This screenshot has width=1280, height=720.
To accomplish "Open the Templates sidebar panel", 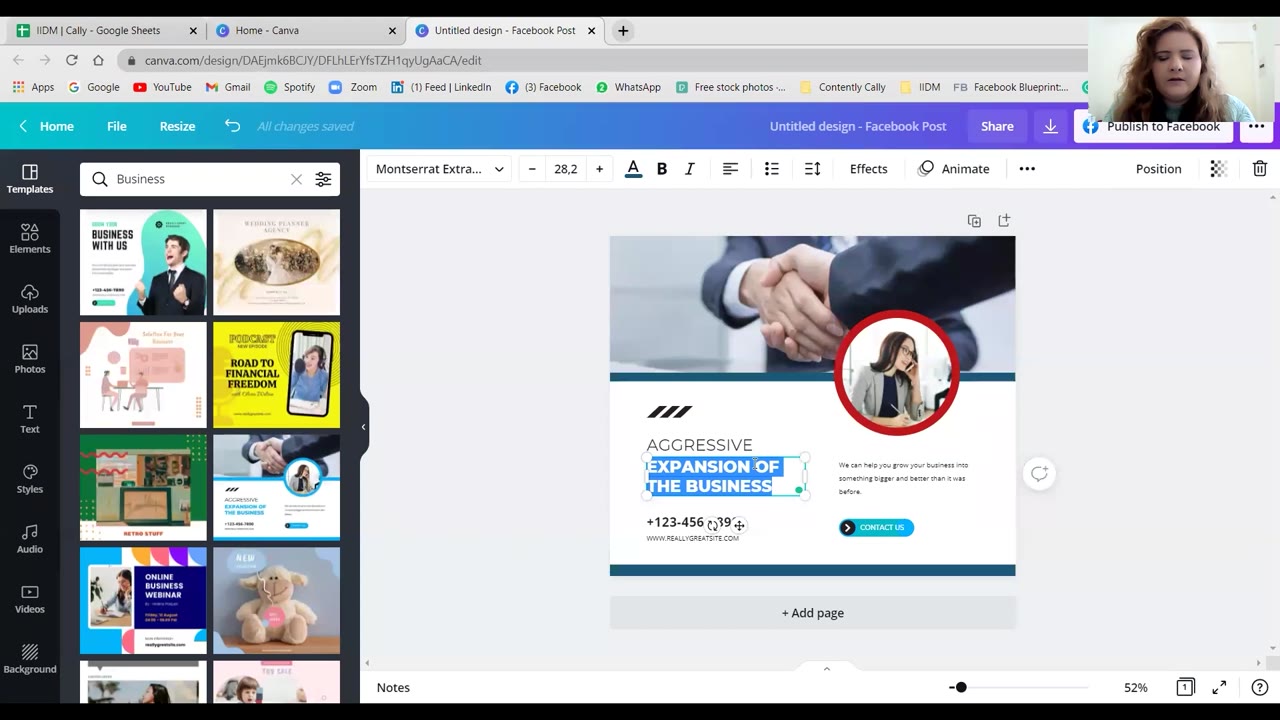I will 30,179.
